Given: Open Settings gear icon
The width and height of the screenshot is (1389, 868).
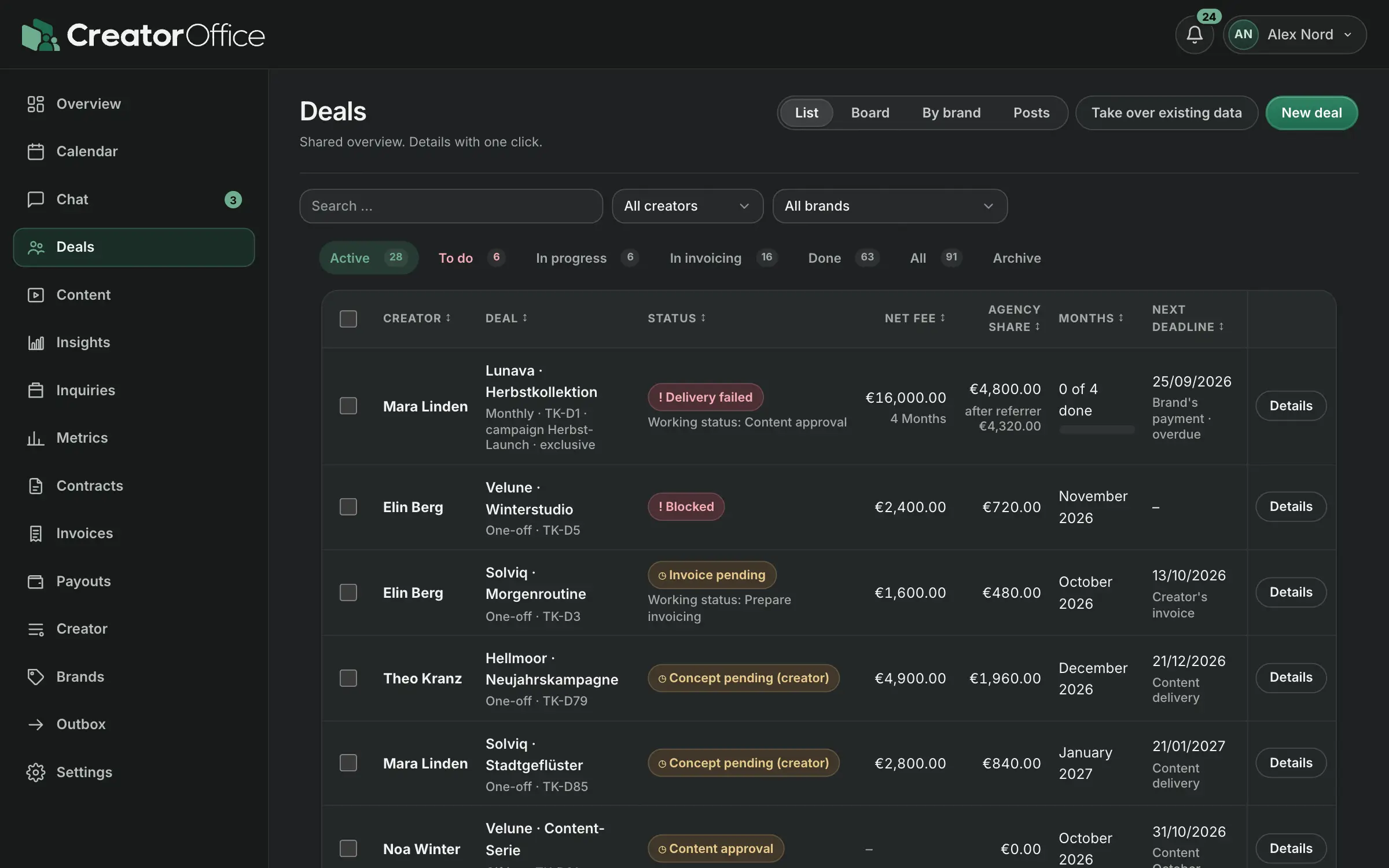Looking at the screenshot, I should [x=36, y=773].
